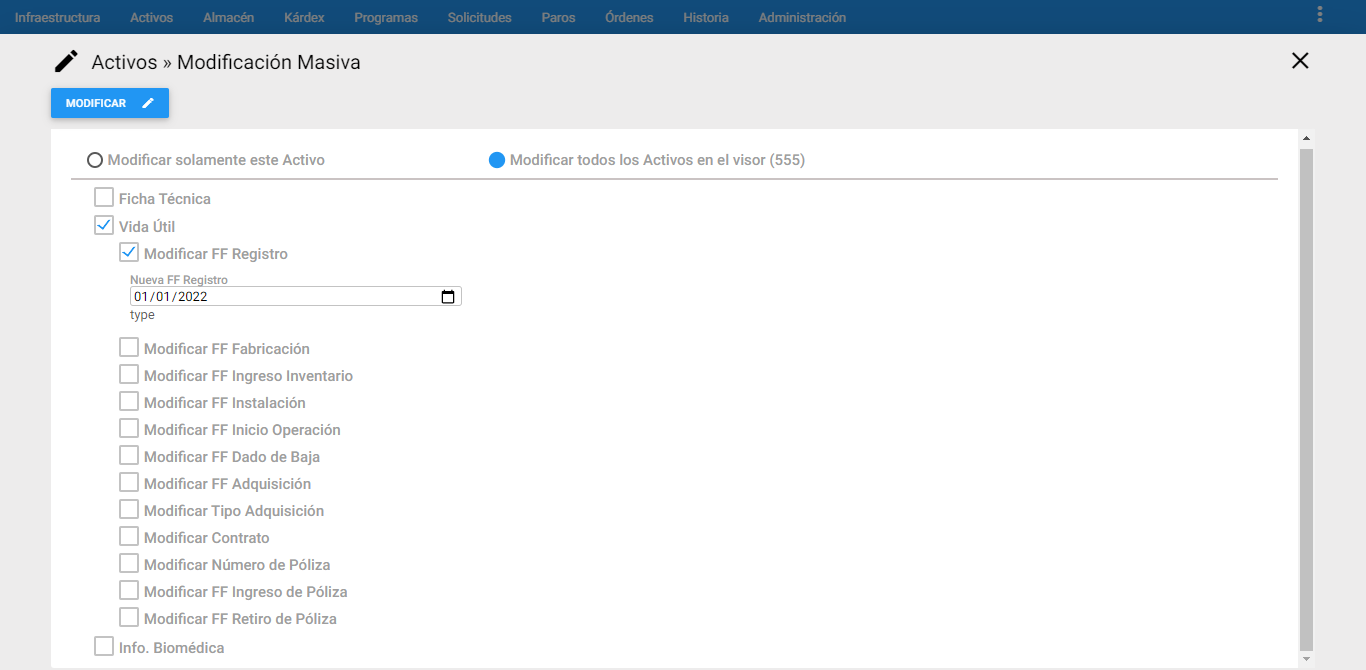Check Modificar FF Adquisición checkbox
Image resolution: width=1366 pixels, height=670 pixels.
(129, 482)
